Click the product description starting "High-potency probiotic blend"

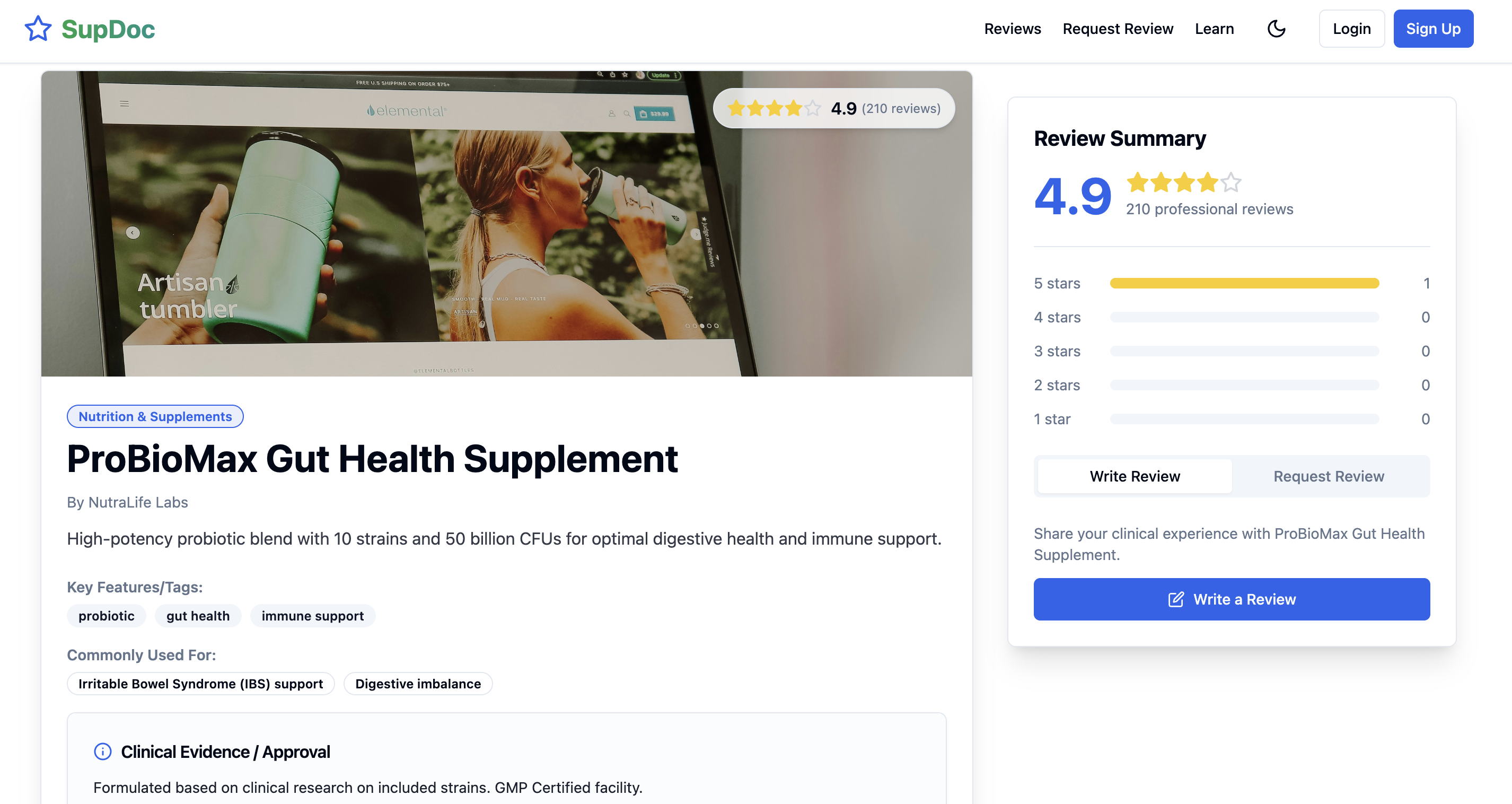pos(504,539)
